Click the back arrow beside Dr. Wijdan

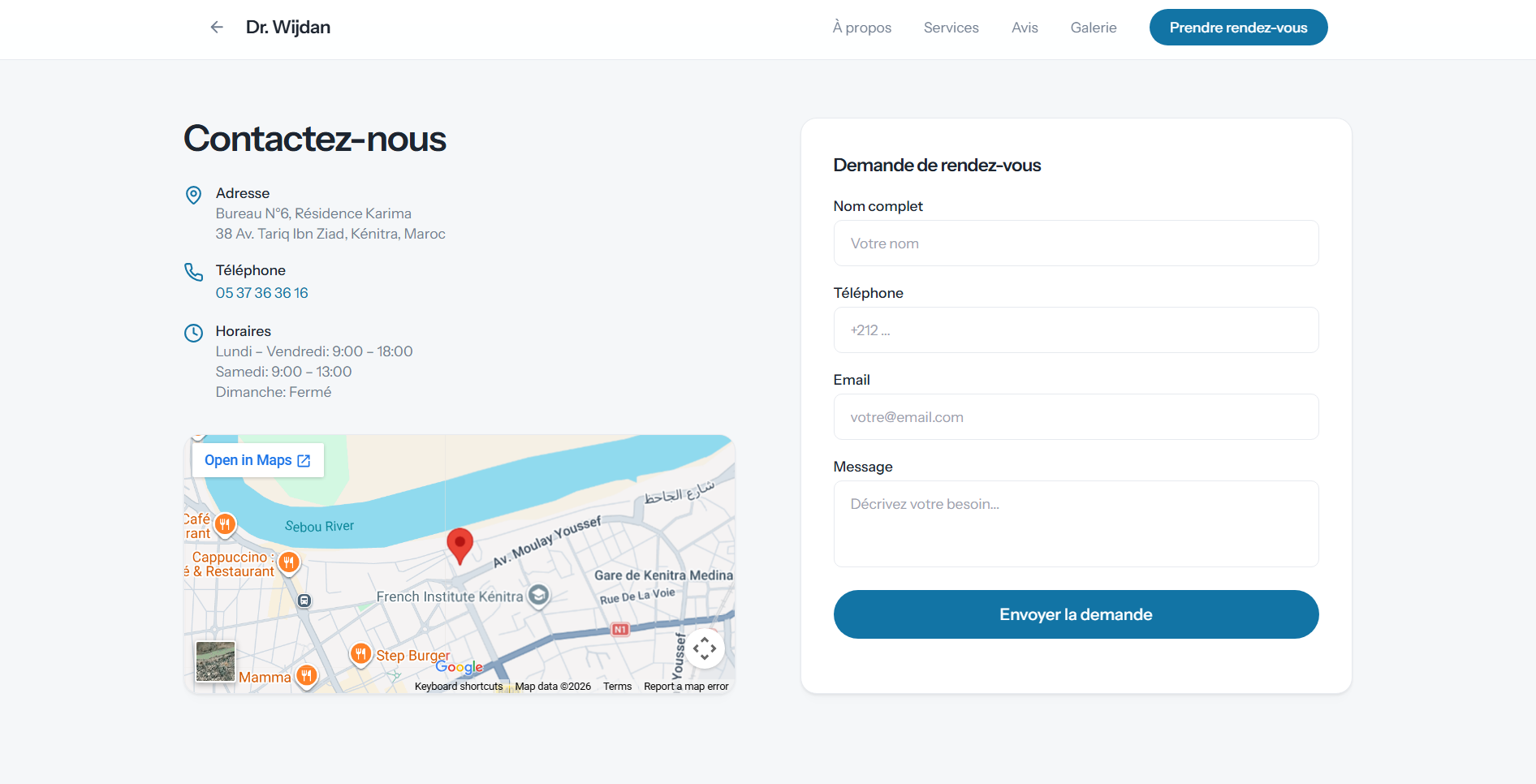(x=217, y=28)
